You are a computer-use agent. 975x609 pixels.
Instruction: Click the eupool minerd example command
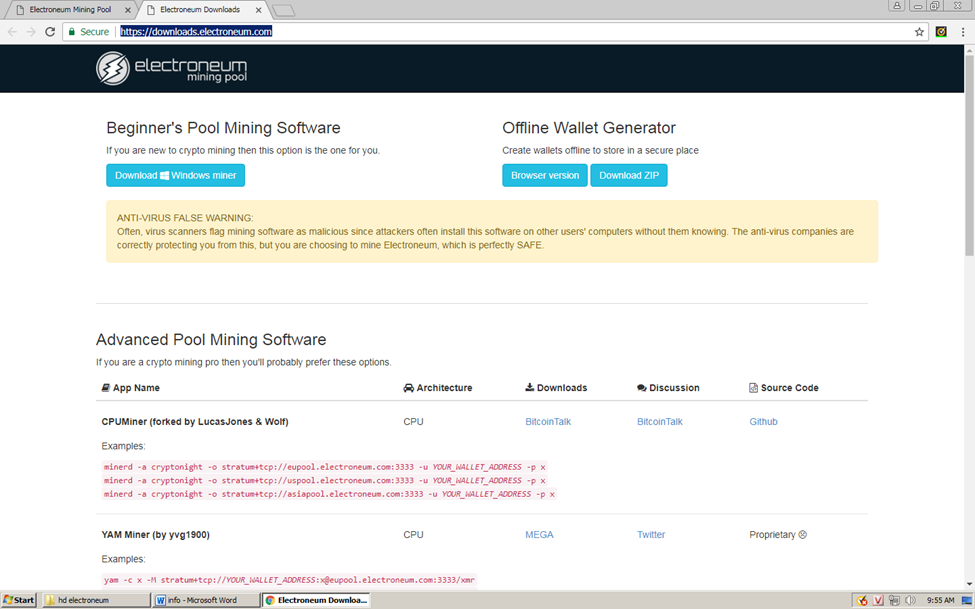pos(325,467)
